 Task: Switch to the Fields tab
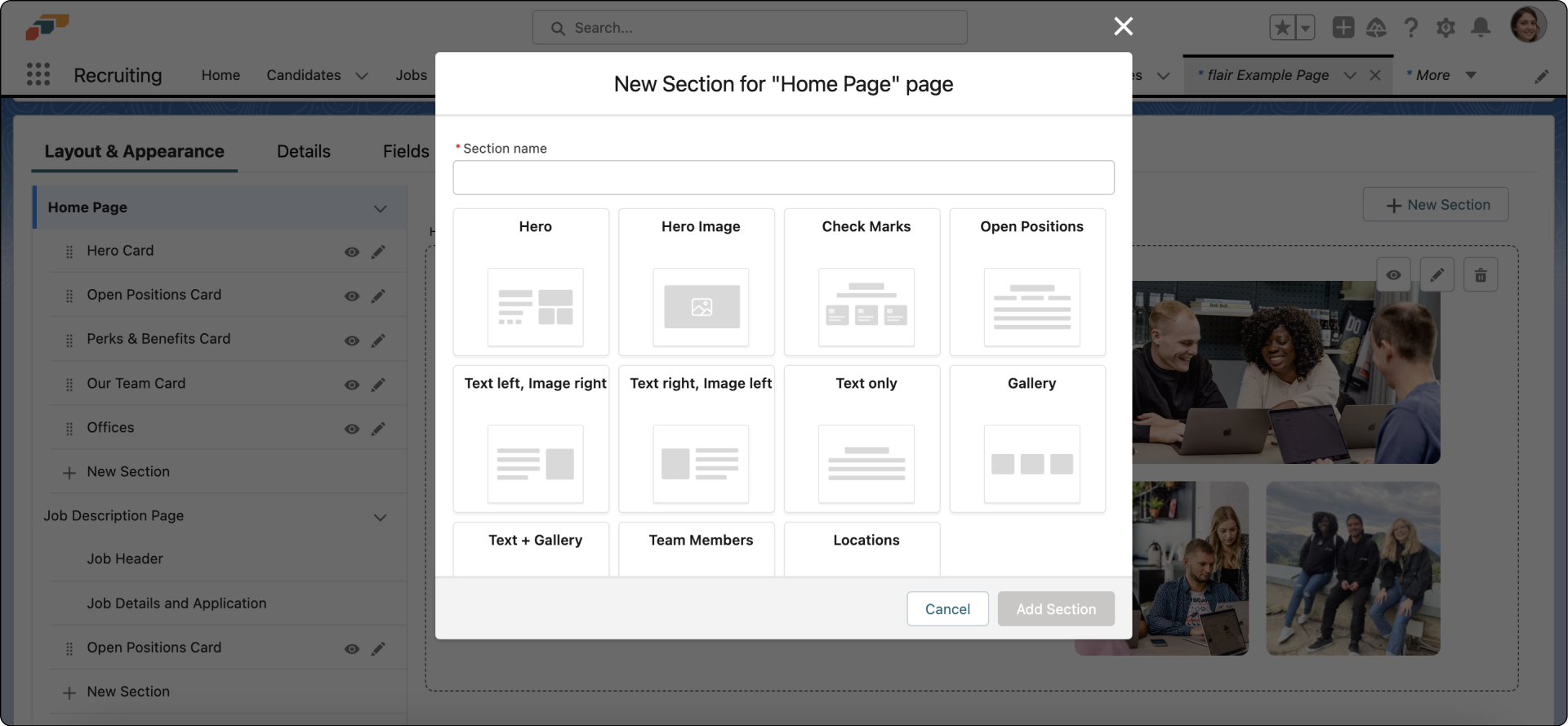(x=406, y=151)
